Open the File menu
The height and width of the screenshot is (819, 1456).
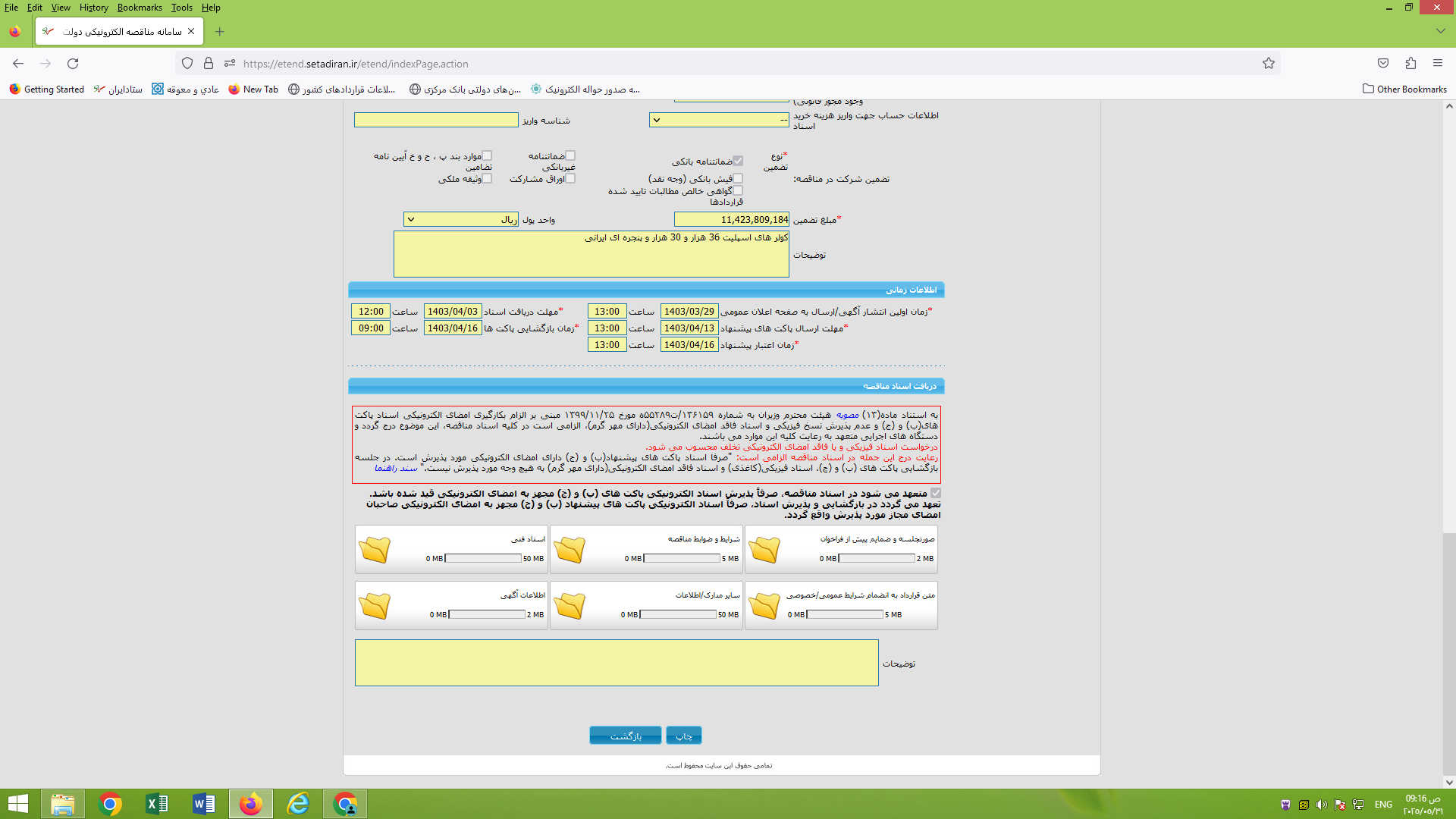11,8
